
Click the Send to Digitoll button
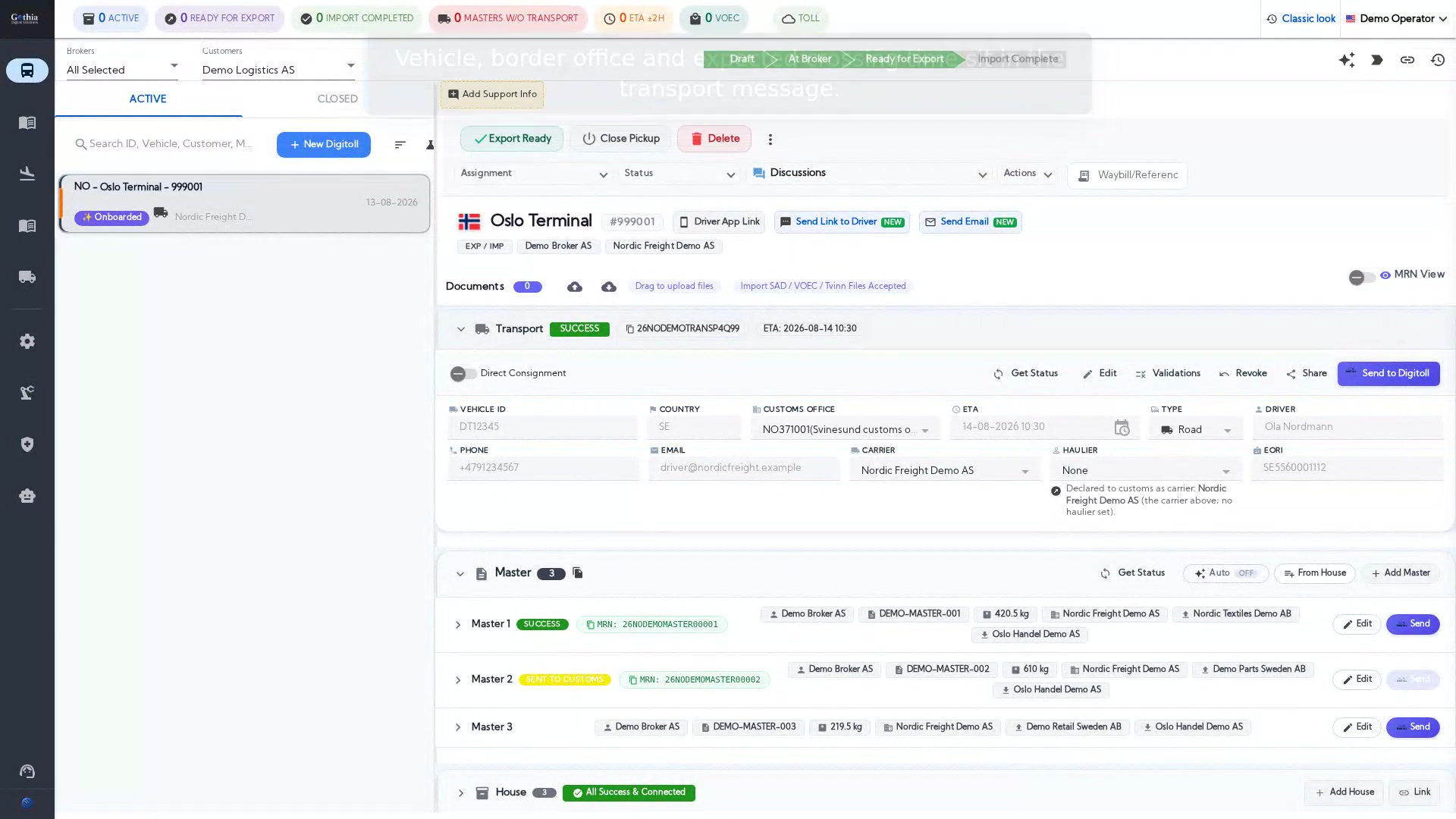[x=1389, y=374]
